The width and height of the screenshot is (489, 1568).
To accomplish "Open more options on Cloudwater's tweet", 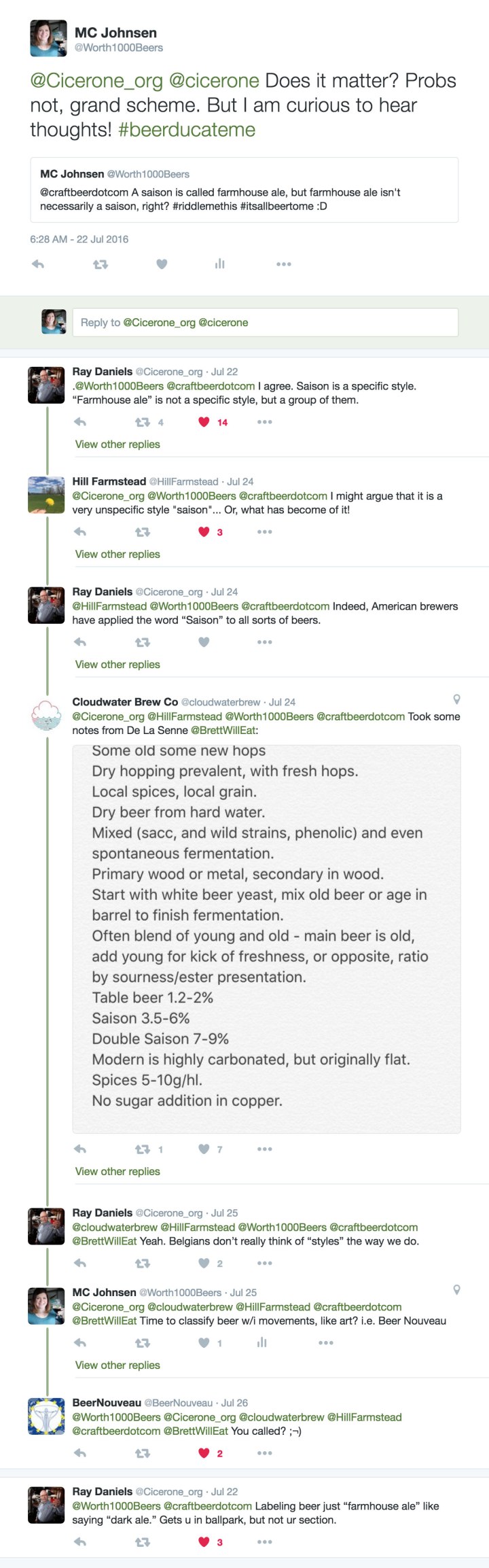I will tap(264, 1149).
